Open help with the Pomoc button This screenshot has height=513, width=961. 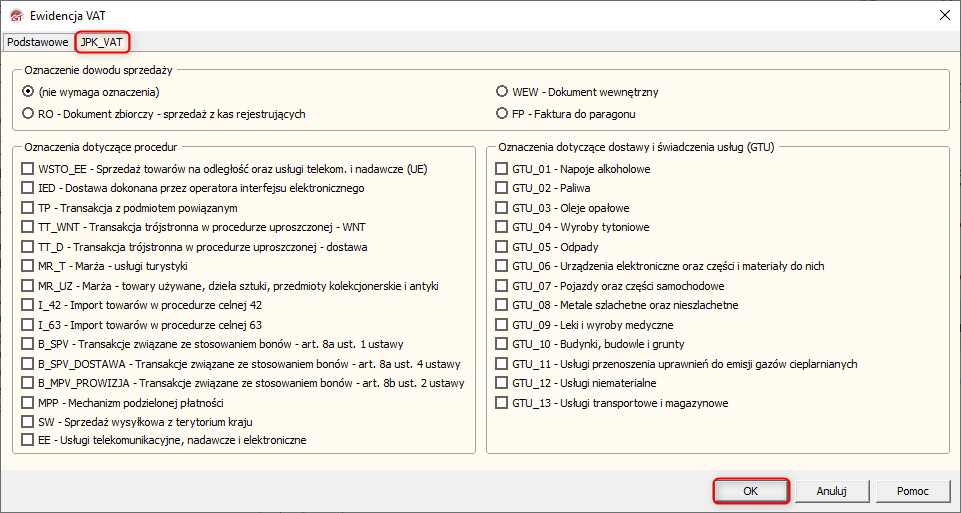(x=912, y=491)
